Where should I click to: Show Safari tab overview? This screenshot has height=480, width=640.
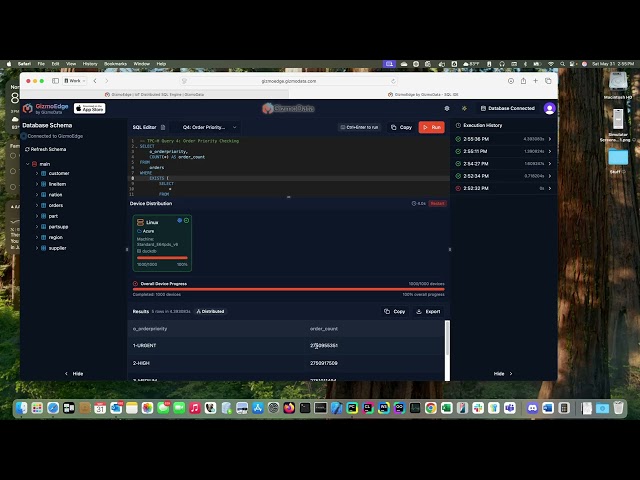point(548,81)
